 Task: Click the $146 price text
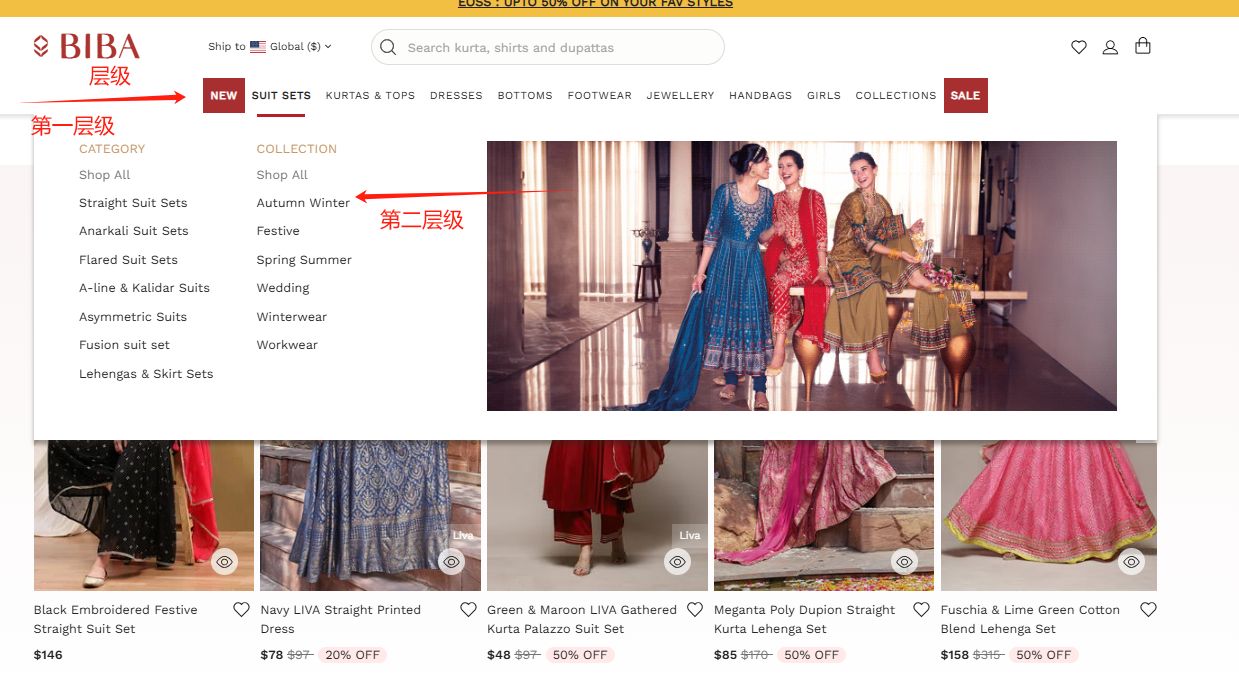point(48,655)
